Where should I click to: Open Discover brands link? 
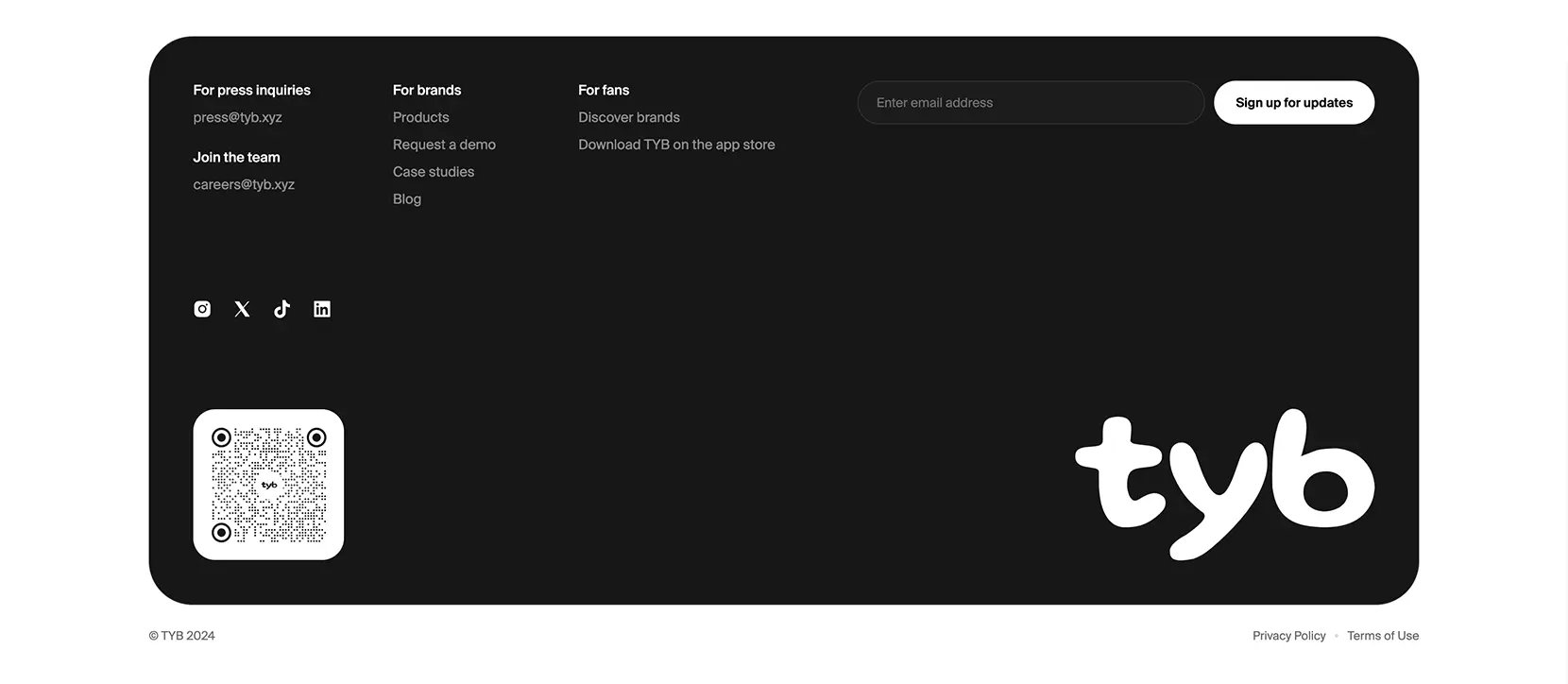629,117
